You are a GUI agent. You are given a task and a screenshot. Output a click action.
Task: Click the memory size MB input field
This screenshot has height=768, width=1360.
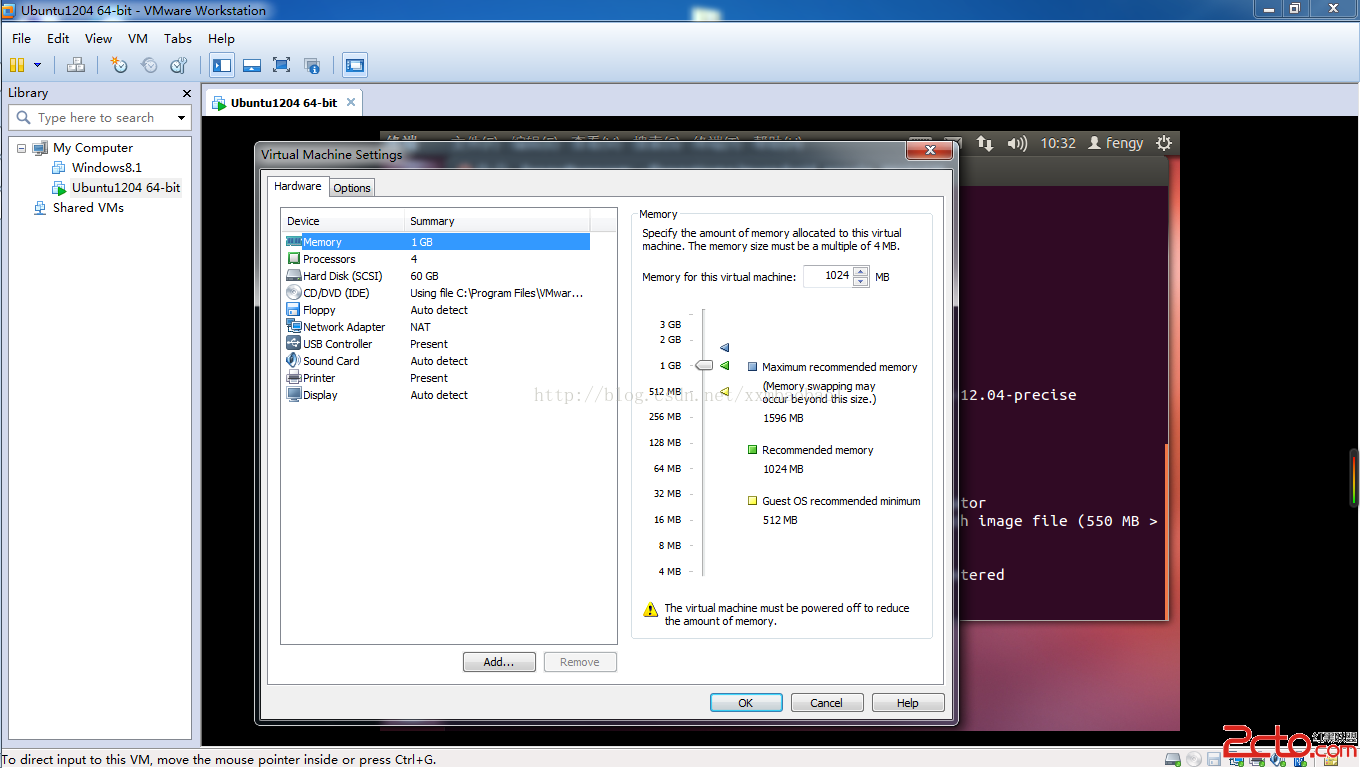(x=828, y=276)
